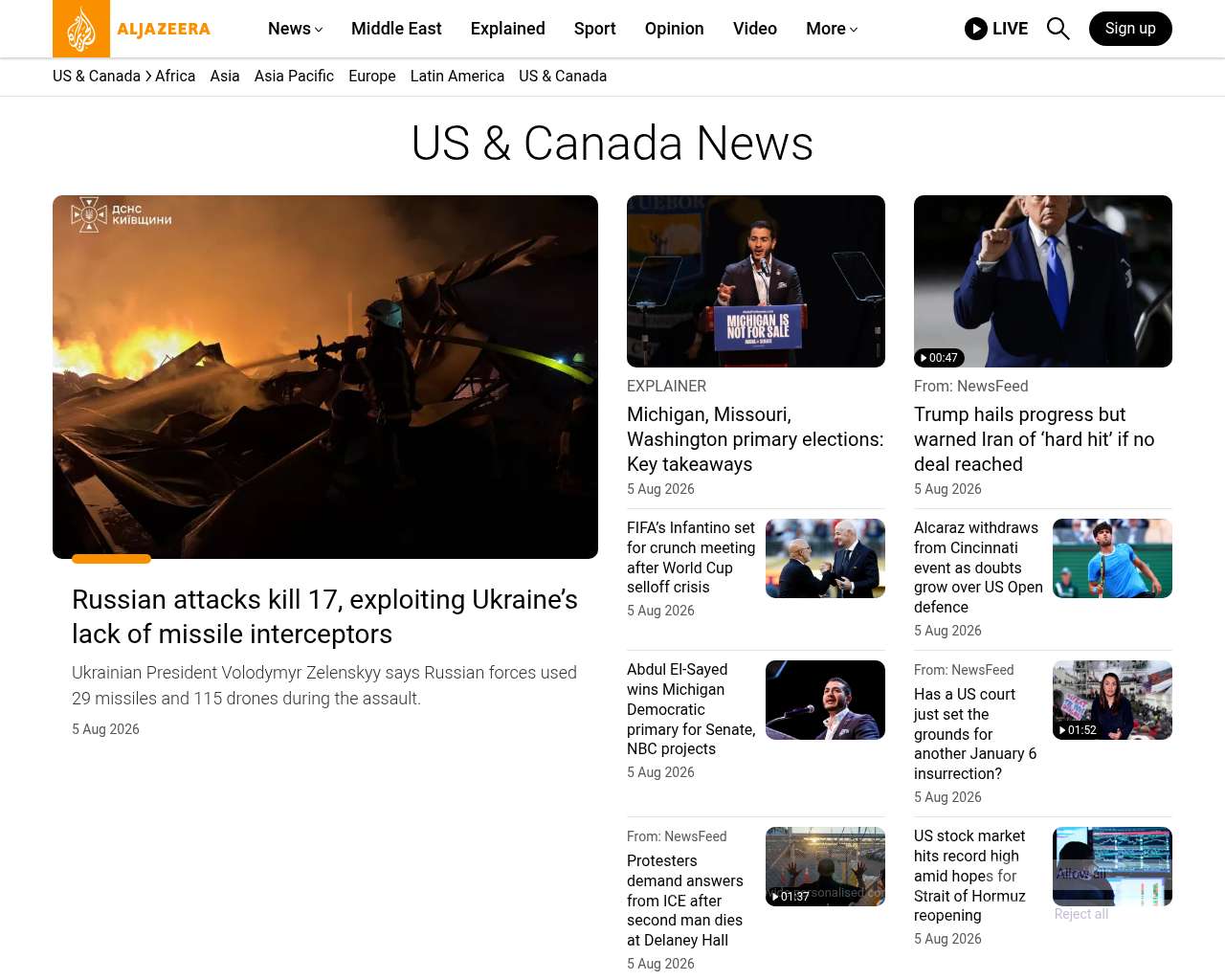Viewport: 1225px width, 980px height.
Task: Select the US & Canada tab after Latin America
Action: 563,77
